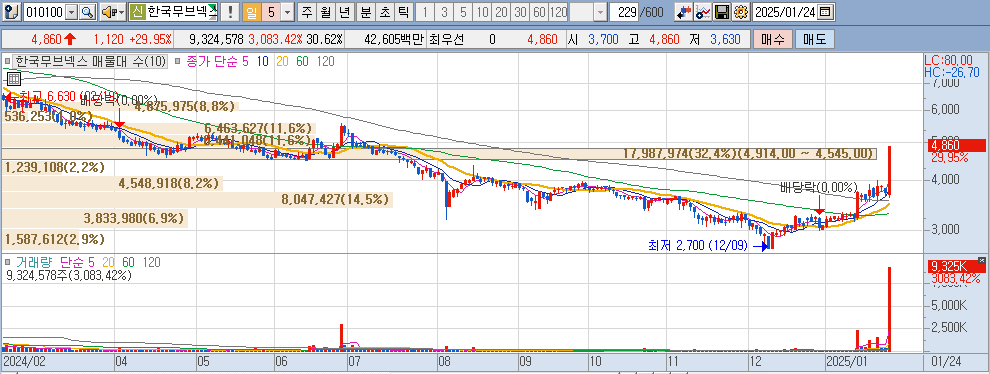
Task: Select monthly 월 chart period
Action: coord(325,11)
